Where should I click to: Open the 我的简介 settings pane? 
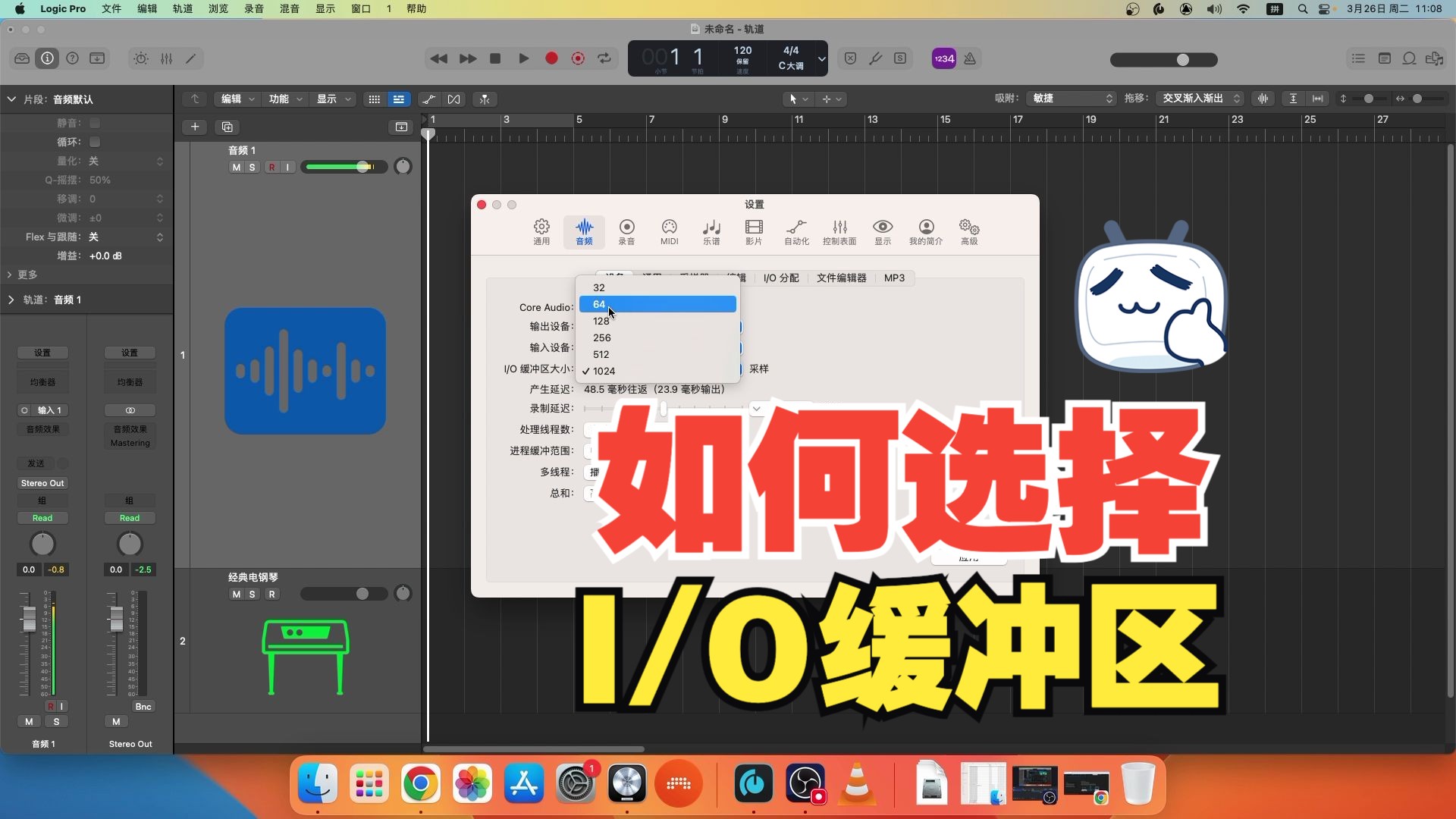[926, 231]
